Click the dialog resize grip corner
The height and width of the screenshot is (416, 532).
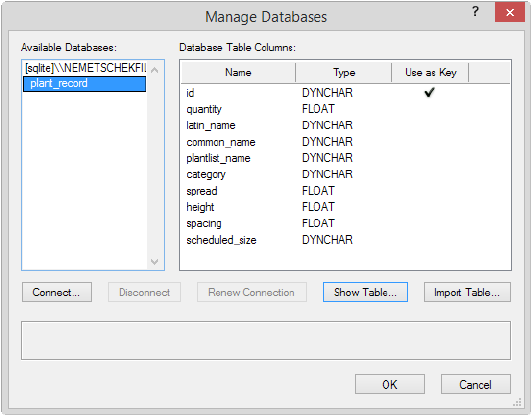pos(517,402)
